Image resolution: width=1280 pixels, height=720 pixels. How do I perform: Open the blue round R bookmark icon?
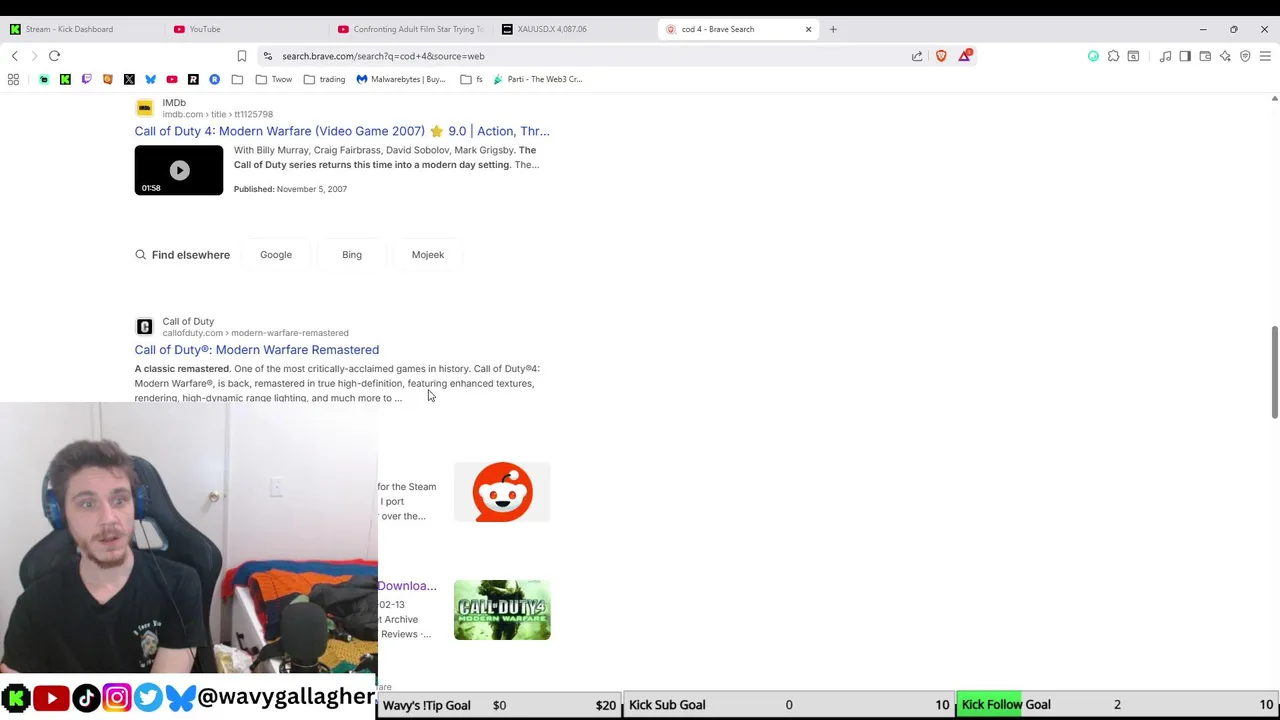tap(214, 79)
